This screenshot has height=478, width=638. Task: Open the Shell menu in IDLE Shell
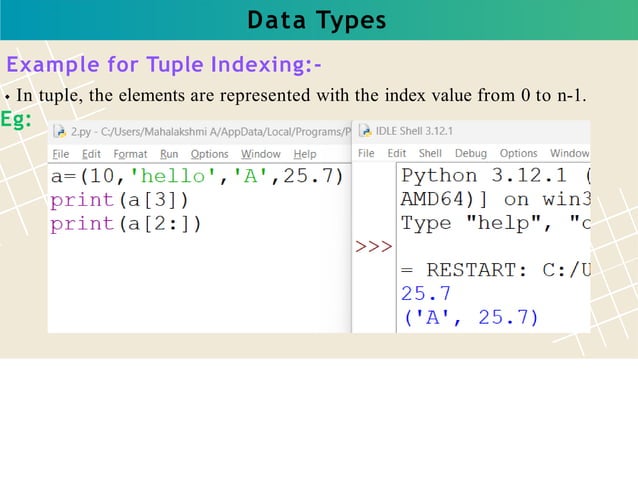430,153
